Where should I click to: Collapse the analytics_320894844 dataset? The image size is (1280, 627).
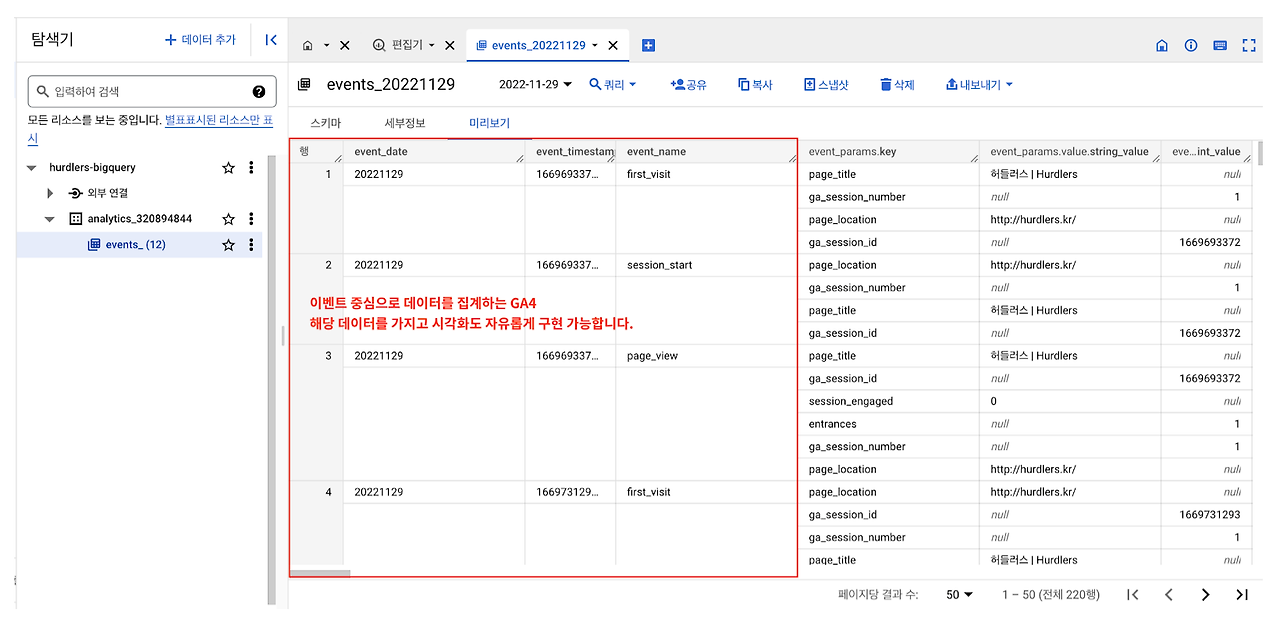[50, 219]
